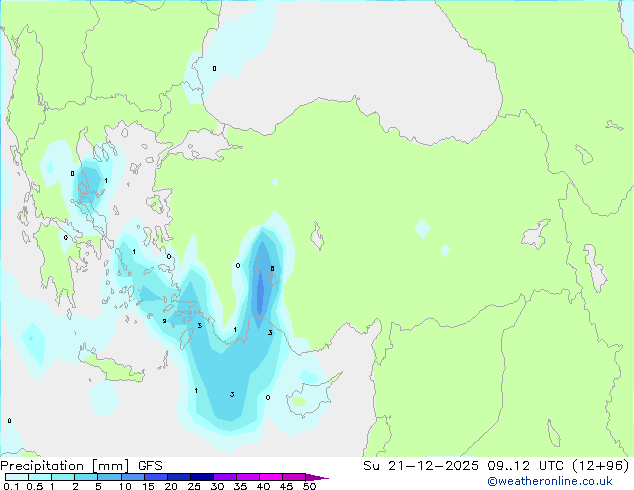The height and width of the screenshot is (490, 634).
Task: Select the 0.5–1 mm legend color box
Action: pos(40,477)
